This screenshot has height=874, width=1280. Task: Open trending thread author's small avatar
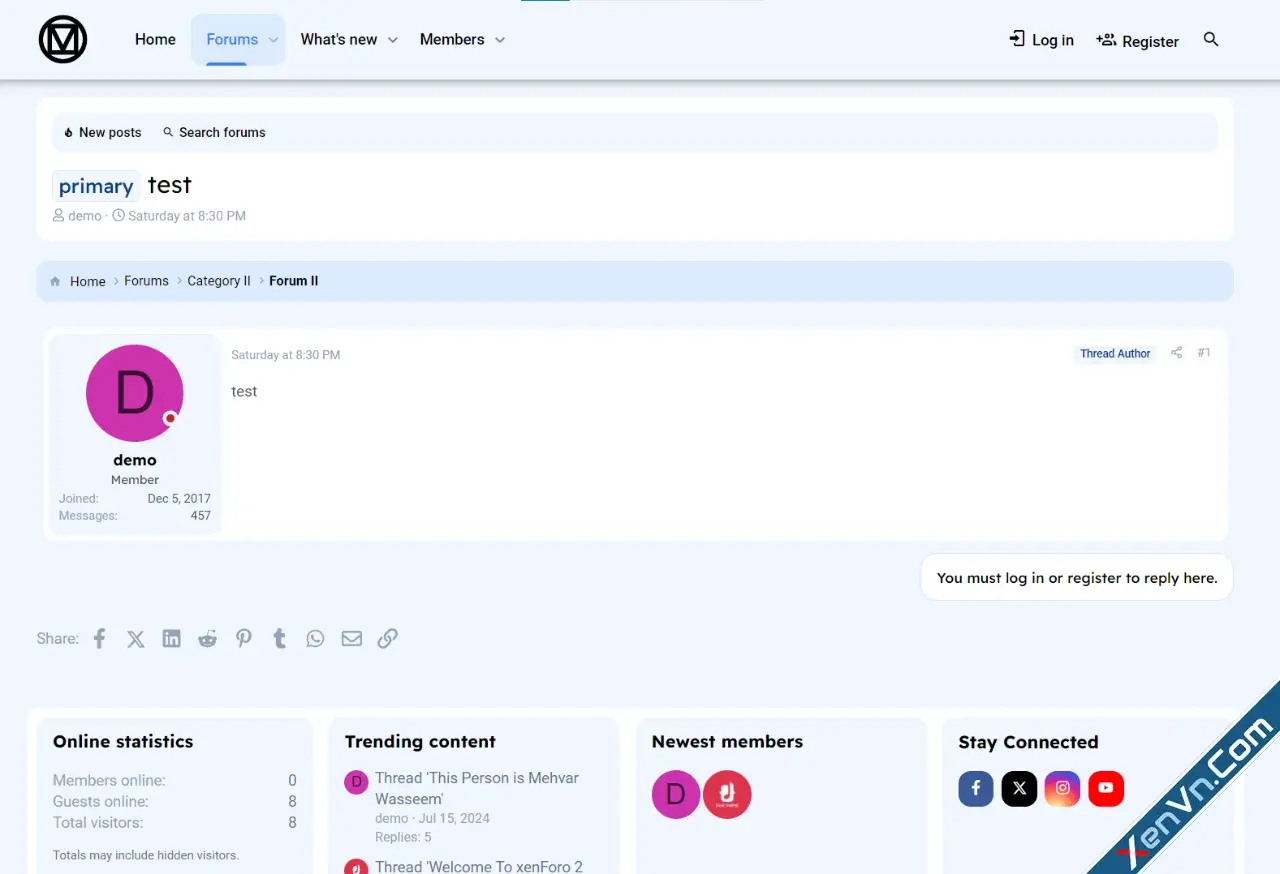(356, 782)
